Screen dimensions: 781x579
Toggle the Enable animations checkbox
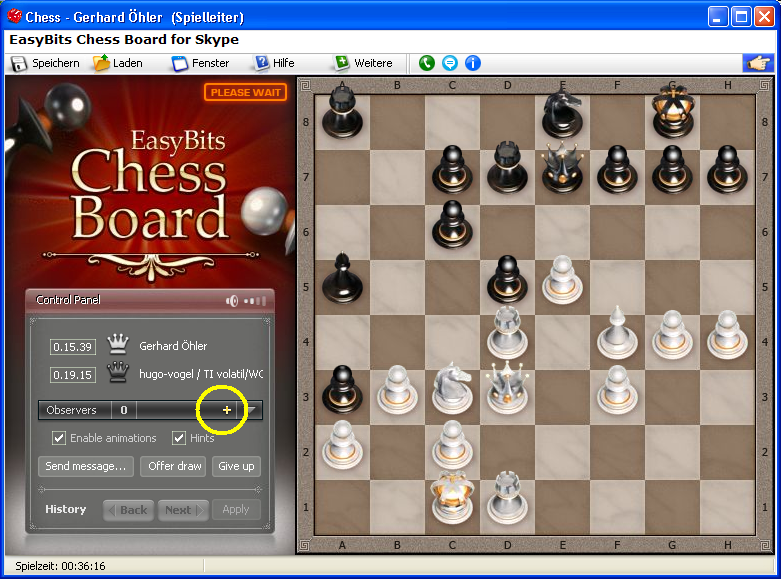(x=59, y=438)
